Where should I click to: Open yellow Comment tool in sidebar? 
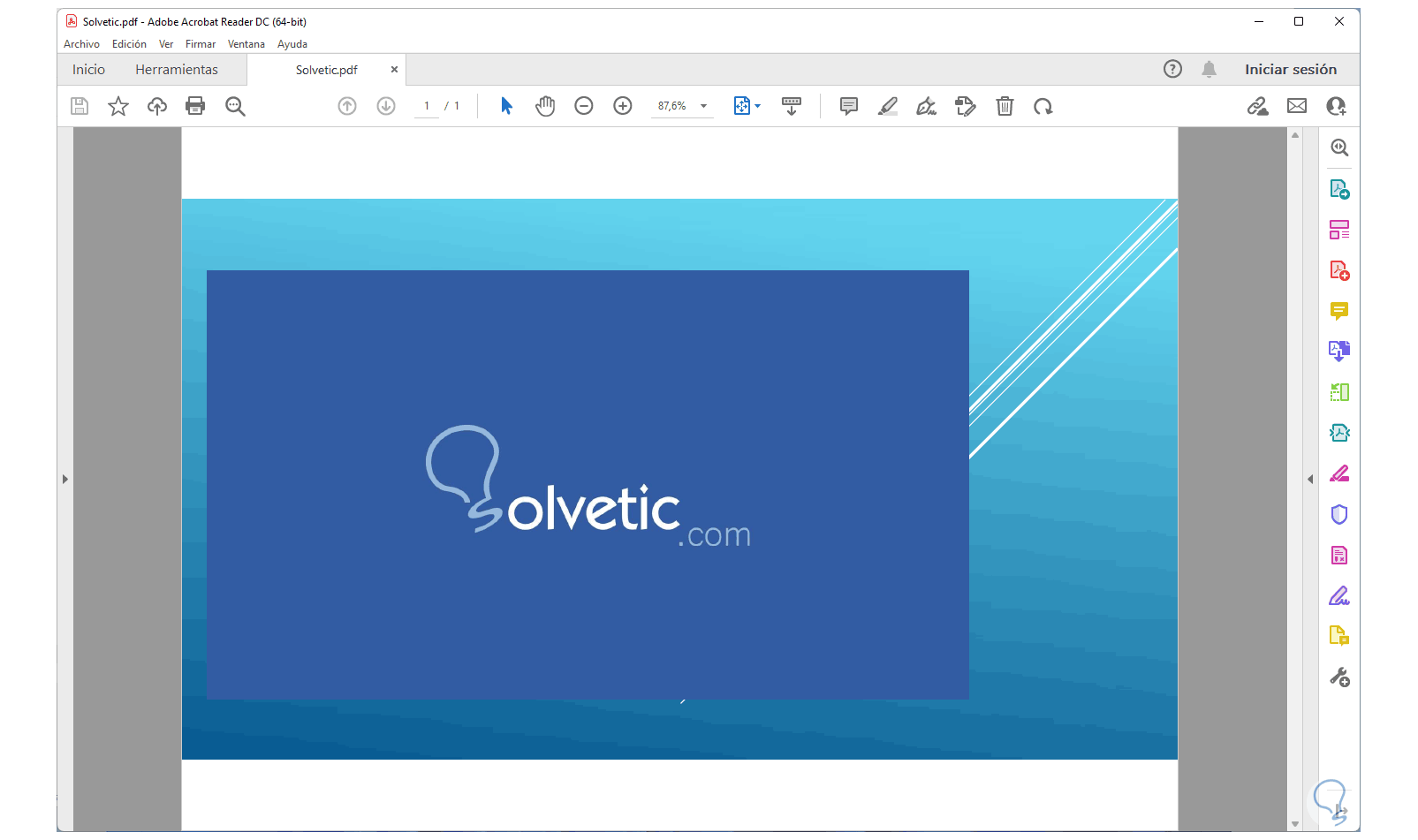tap(1339, 311)
